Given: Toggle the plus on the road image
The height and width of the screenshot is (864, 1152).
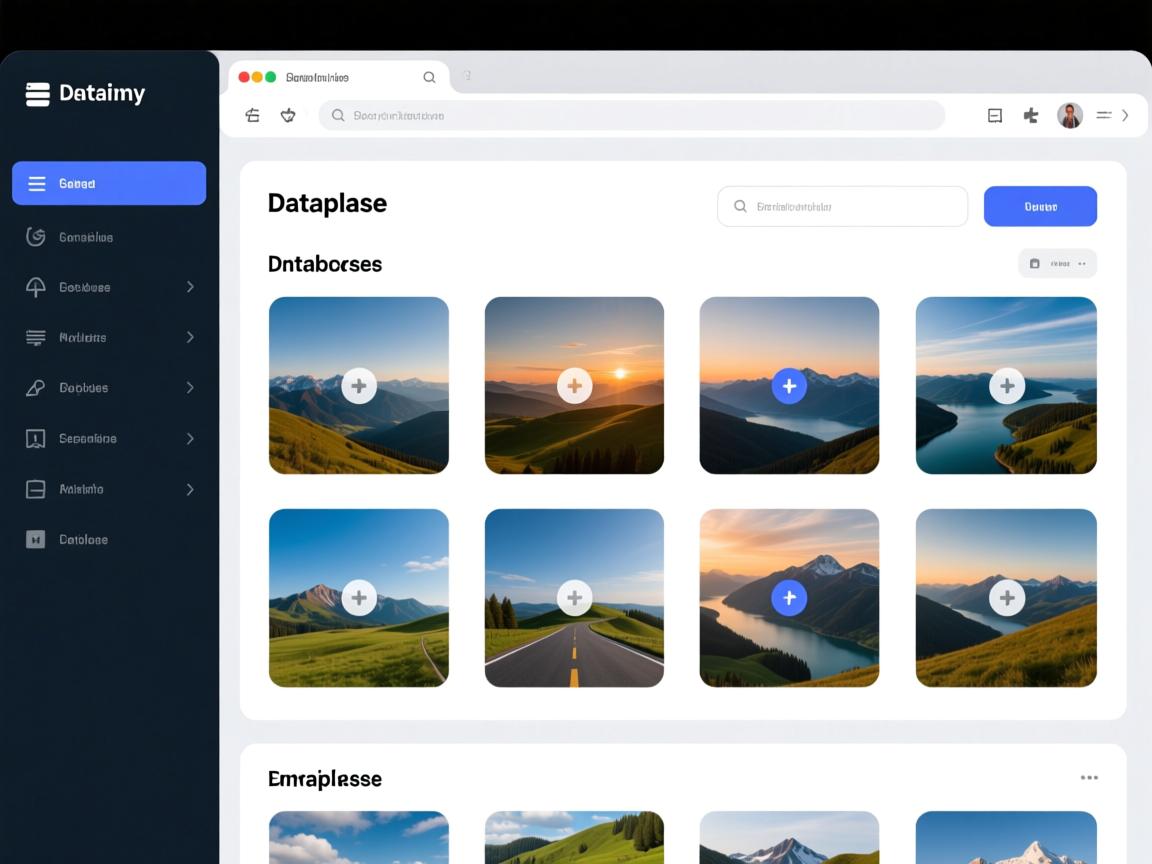Looking at the screenshot, I should pos(574,598).
